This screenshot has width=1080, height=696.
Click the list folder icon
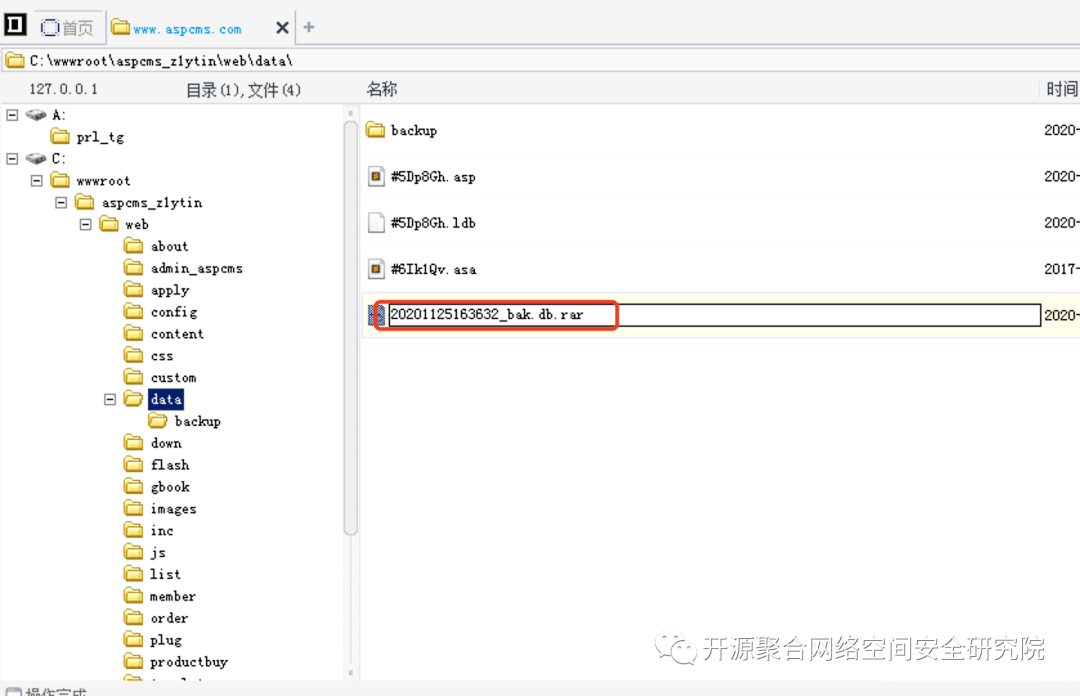click(x=134, y=574)
